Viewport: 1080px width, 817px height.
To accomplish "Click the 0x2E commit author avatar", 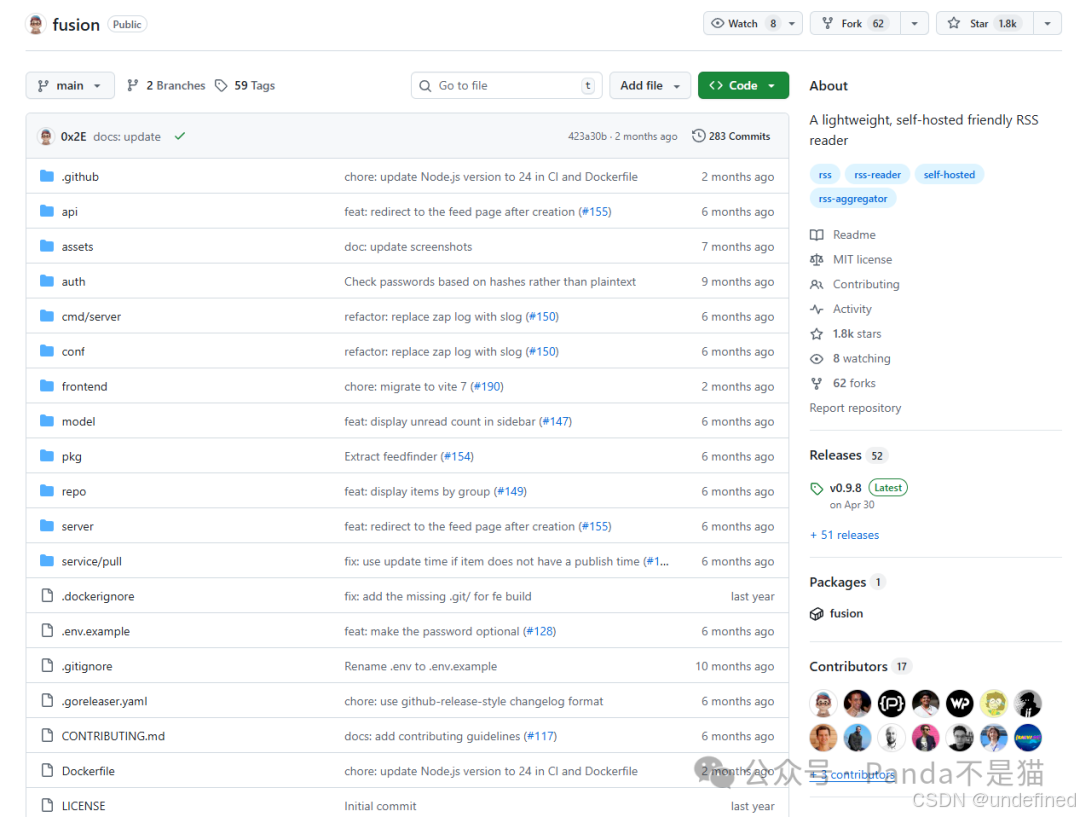I will (x=46, y=136).
